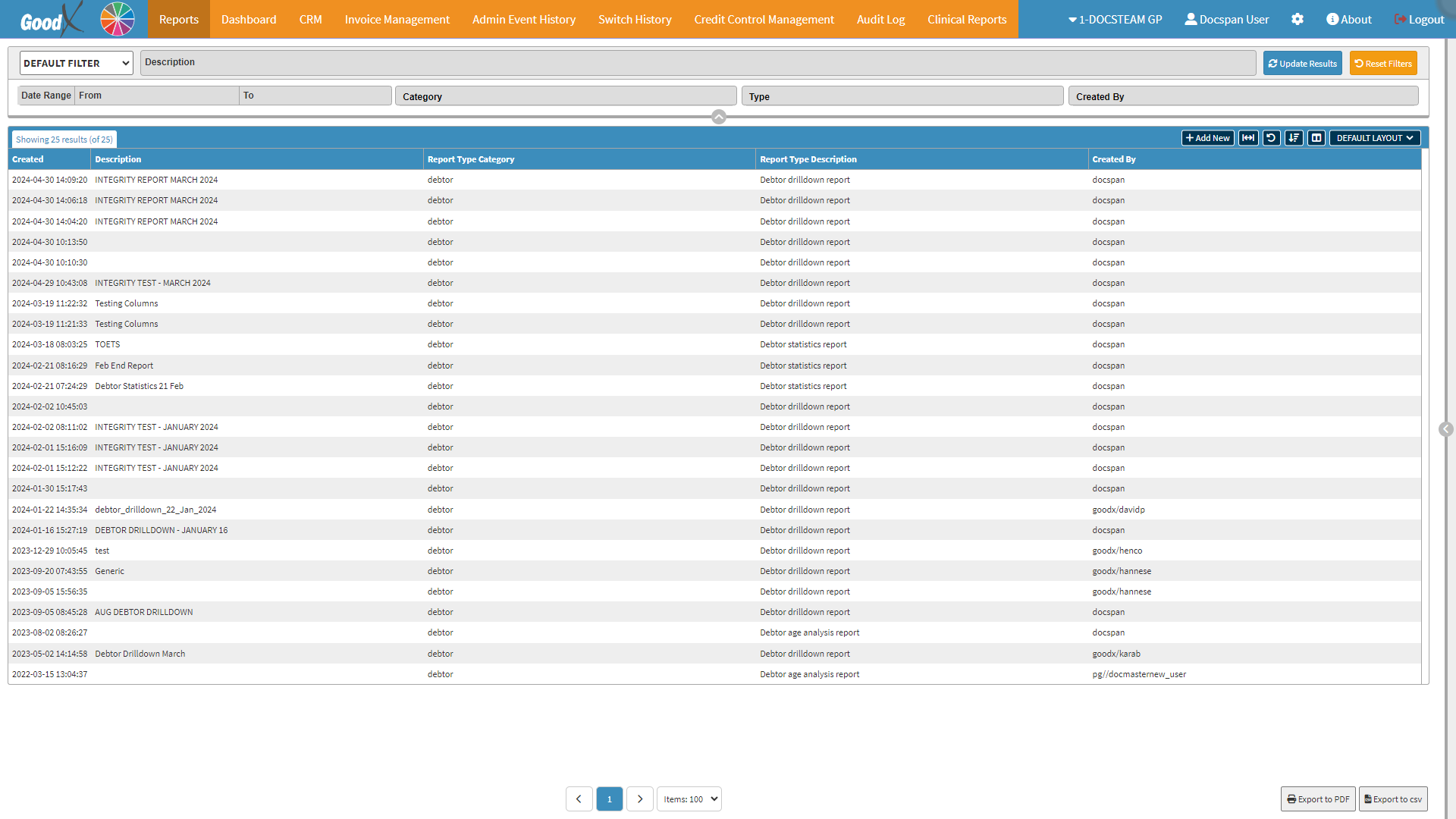Open the 1-DOCSTEAM GP practice dropdown
This screenshot has height=819, width=1456.
coord(1115,19)
